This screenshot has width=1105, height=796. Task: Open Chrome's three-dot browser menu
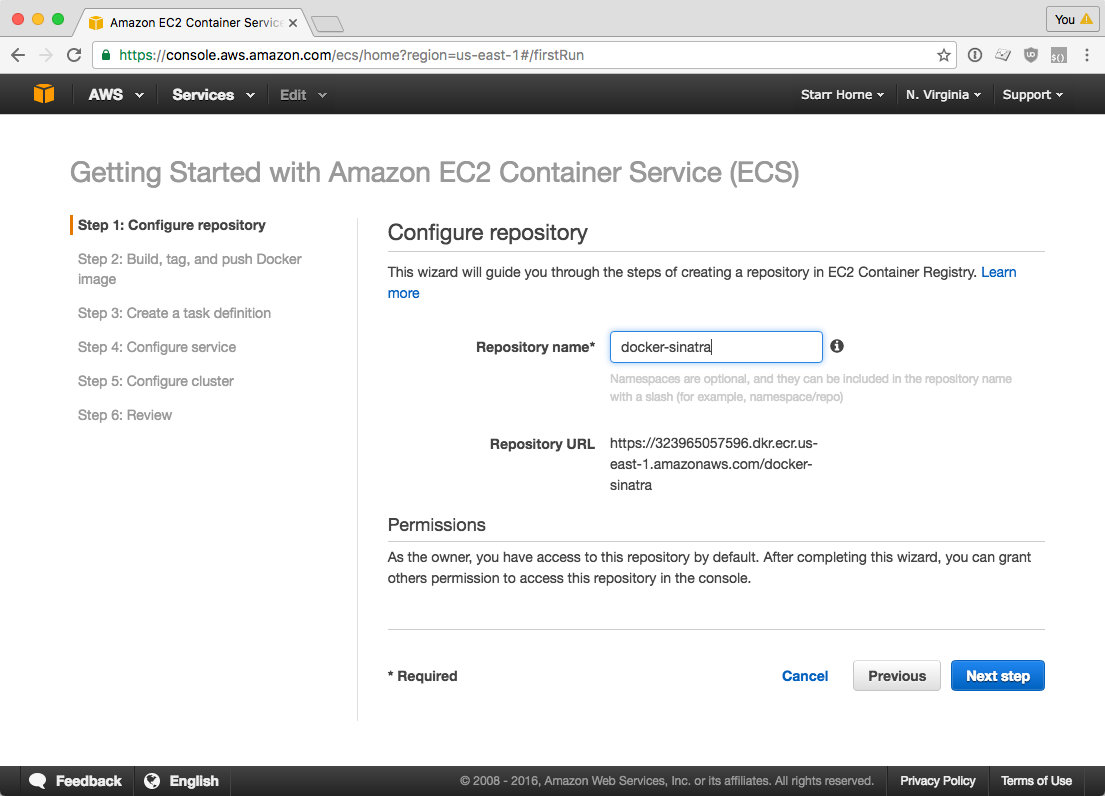tap(1086, 55)
